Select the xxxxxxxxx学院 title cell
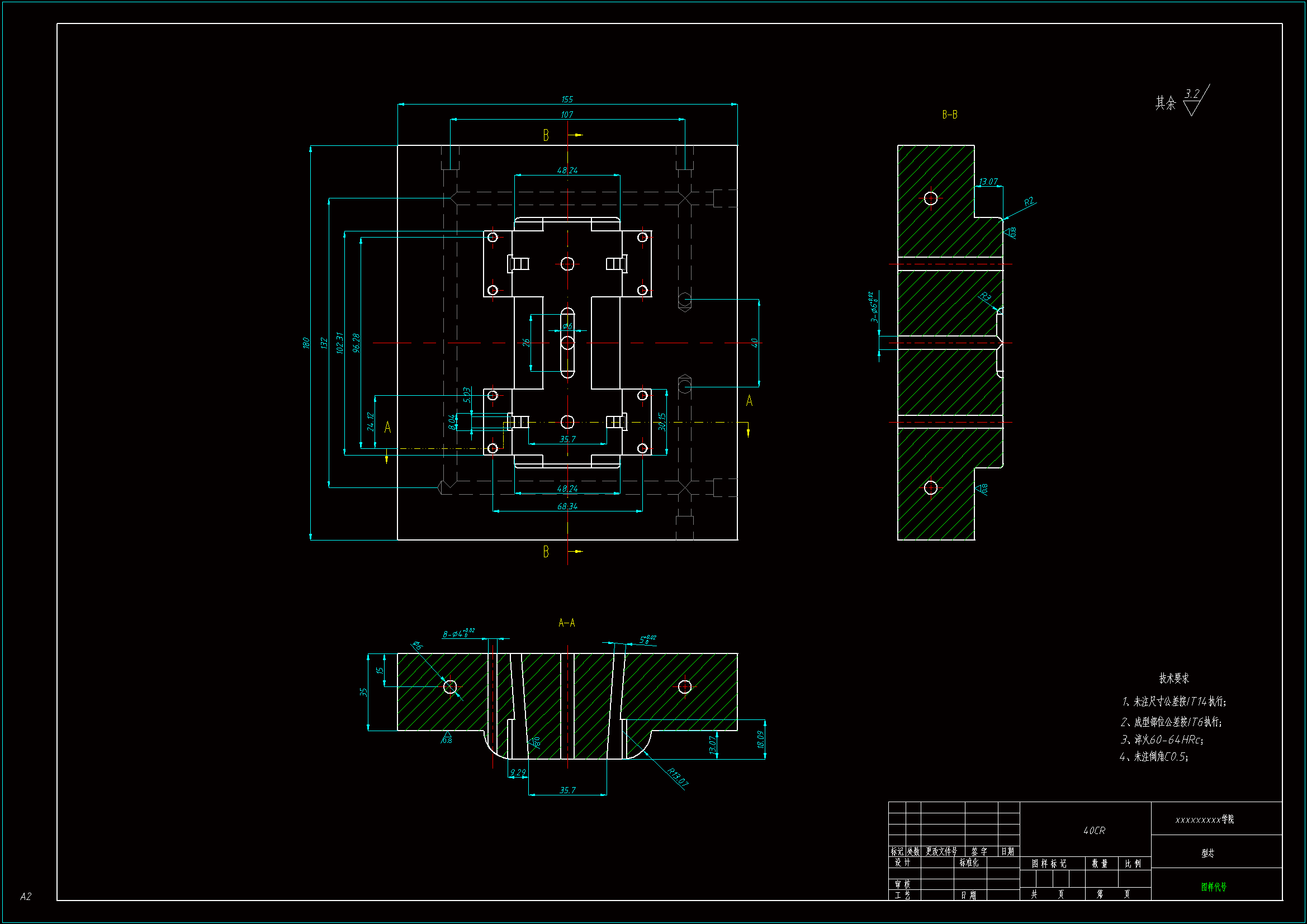Screen dimensions: 1307x924 point(1205,819)
